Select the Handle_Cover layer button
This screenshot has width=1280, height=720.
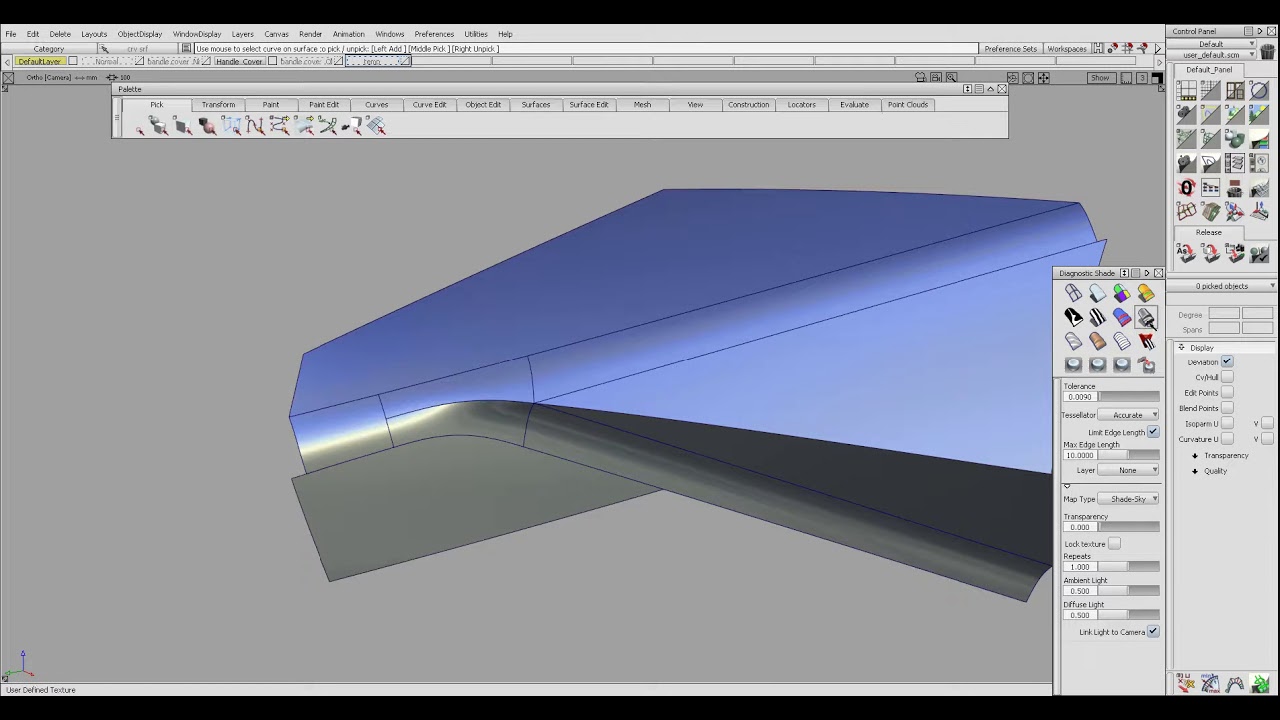pyautogui.click(x=239, y=62)
